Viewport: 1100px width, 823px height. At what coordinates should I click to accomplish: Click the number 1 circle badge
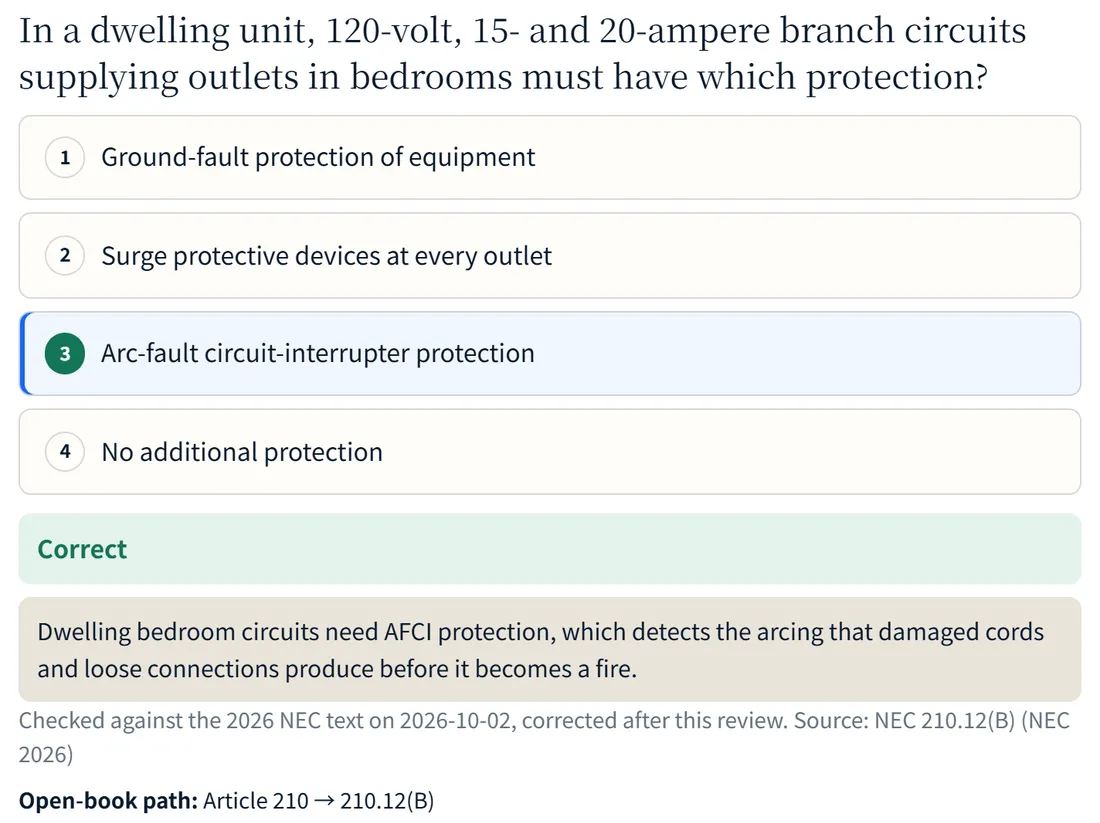point(65,157)
